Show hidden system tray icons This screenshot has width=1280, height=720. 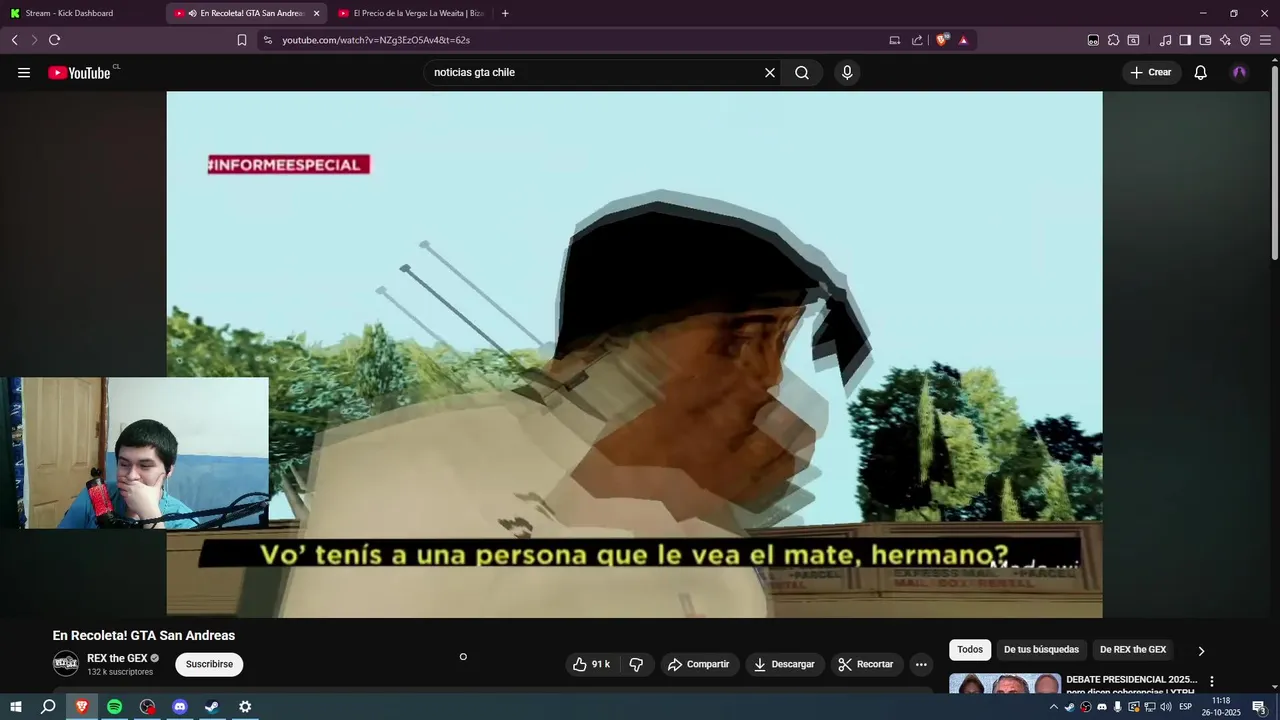1053,707
